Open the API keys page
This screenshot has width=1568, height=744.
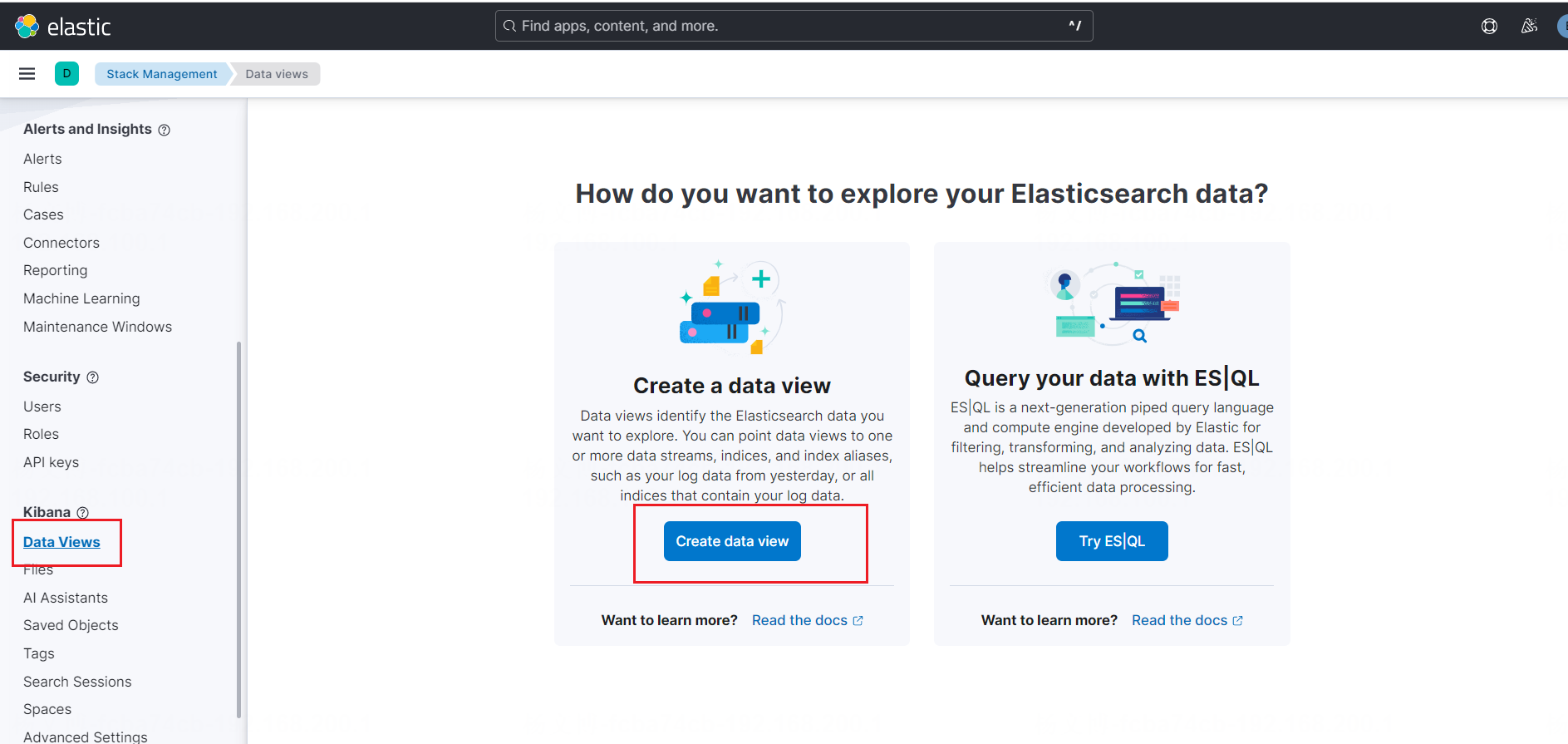[x=51, y=462]
